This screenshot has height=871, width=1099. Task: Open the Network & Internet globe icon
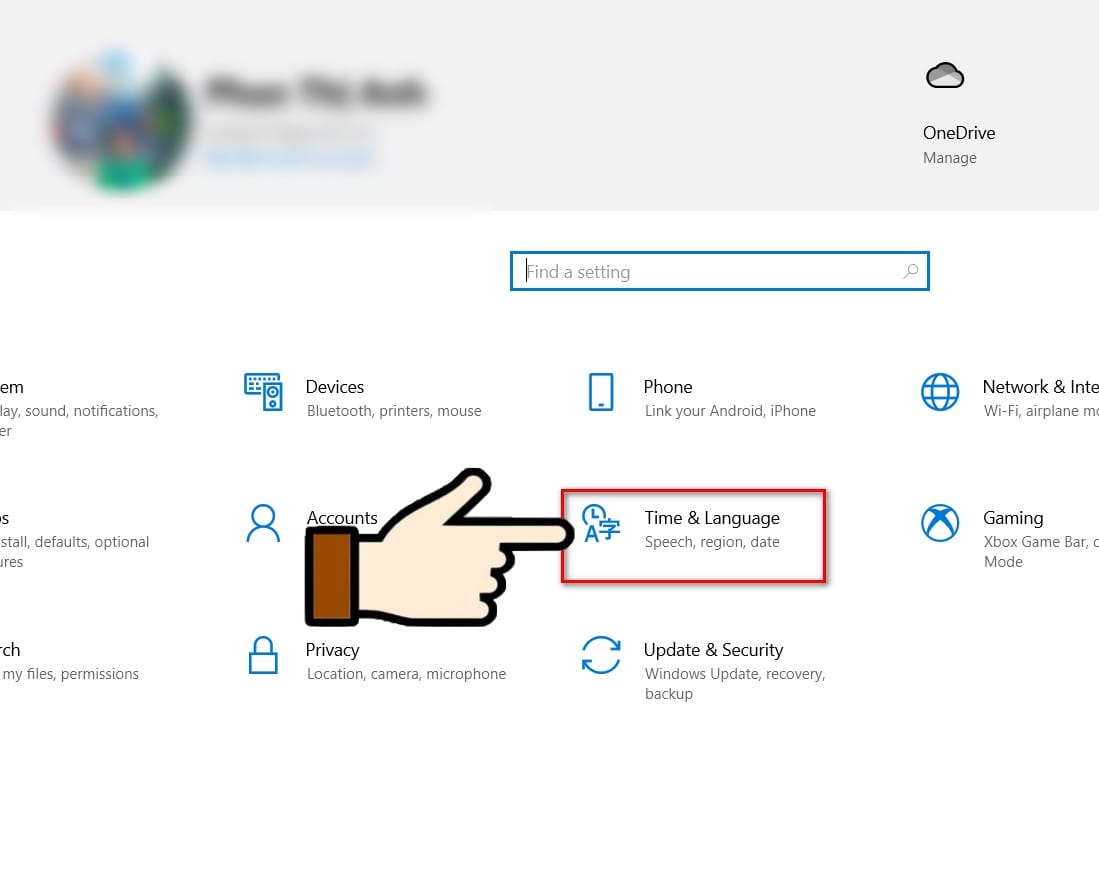[940, 392]
